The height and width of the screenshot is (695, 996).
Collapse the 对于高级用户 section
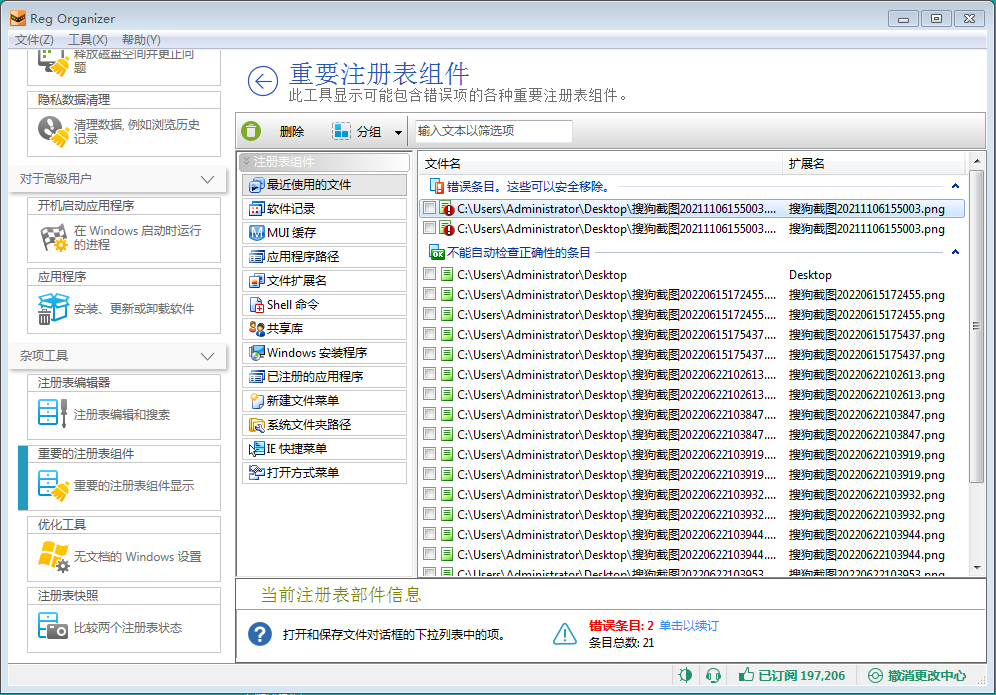208,179
